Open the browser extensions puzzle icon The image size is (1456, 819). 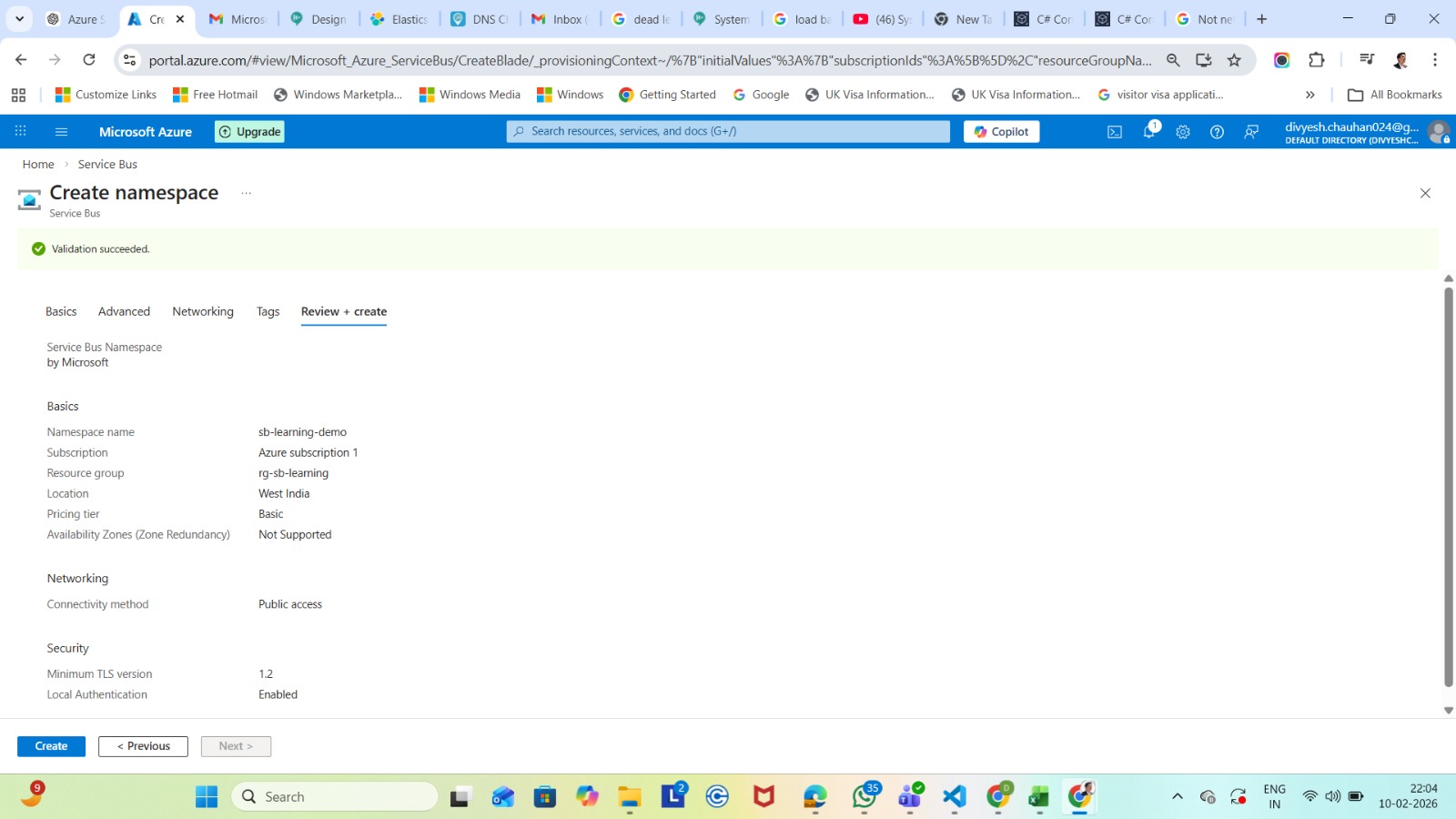point(1317,60)
